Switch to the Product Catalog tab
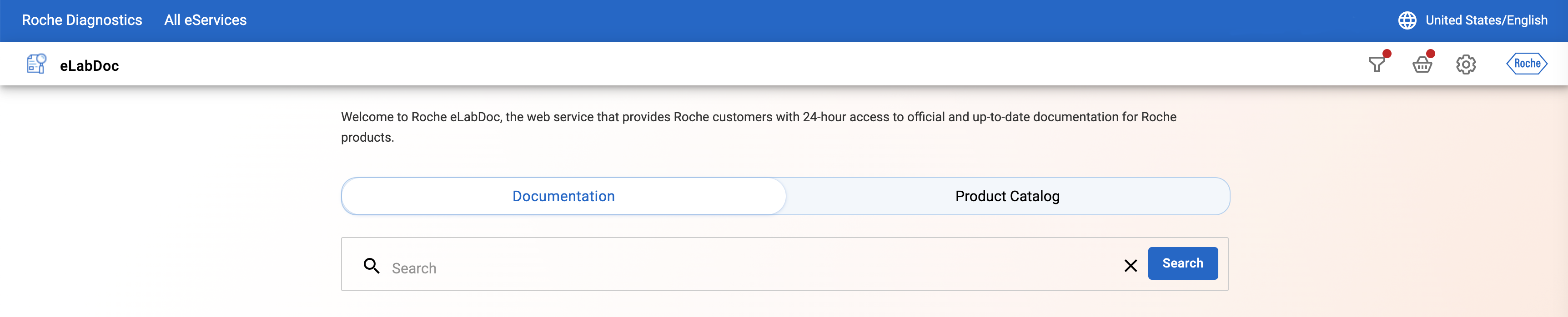Screen dimensions: 1568x317 click(1007, 197)
